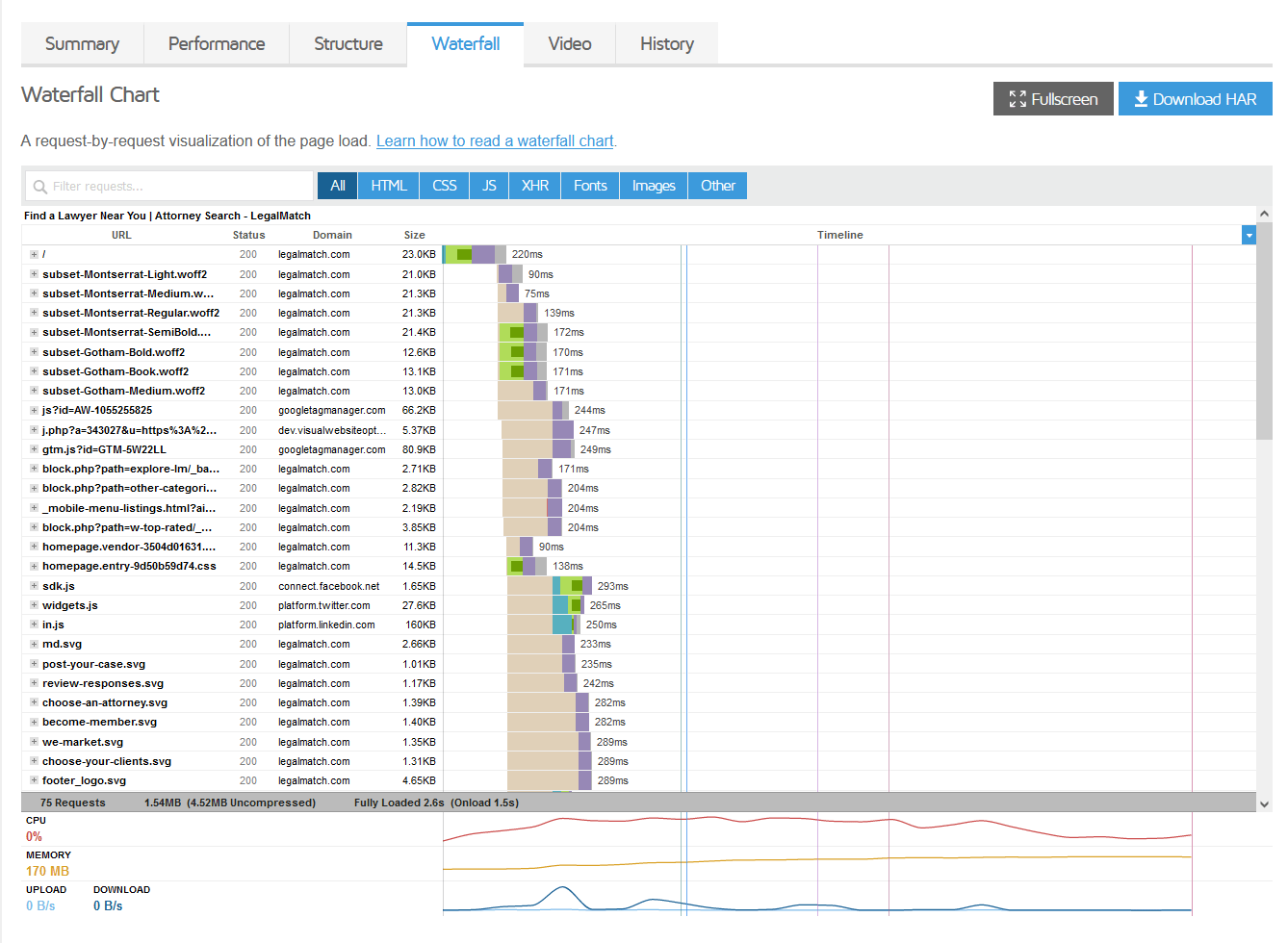Switch to the Performance tab
This screenshot has height=943, width=1288.
coord(216,43)
